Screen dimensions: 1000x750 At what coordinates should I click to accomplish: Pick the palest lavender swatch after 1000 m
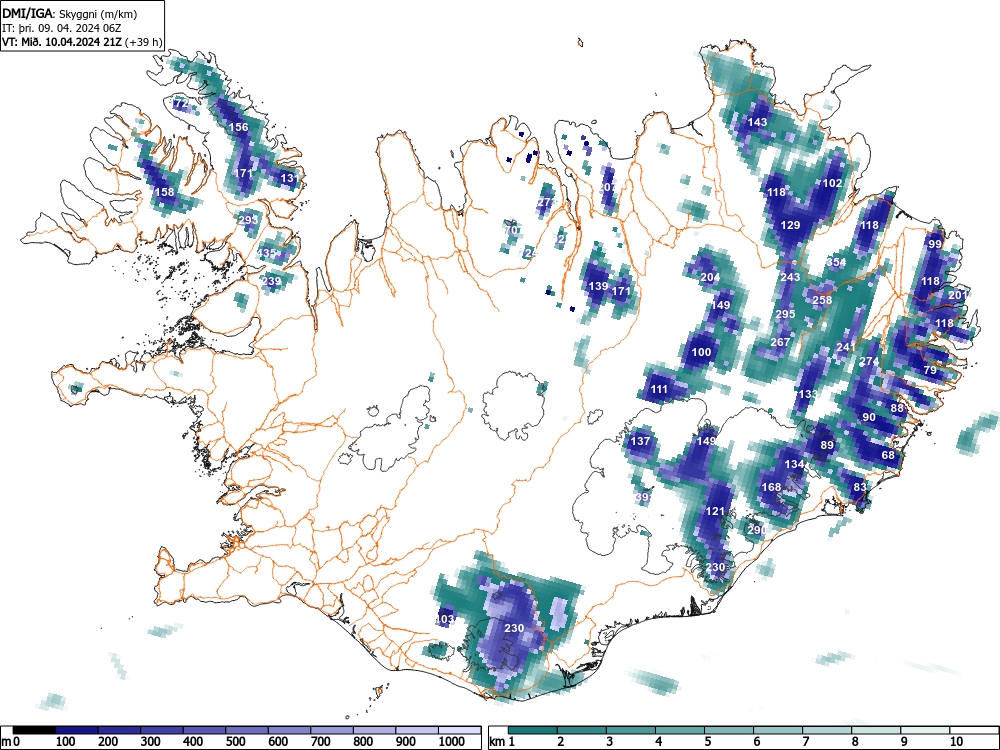pos(460,730)
